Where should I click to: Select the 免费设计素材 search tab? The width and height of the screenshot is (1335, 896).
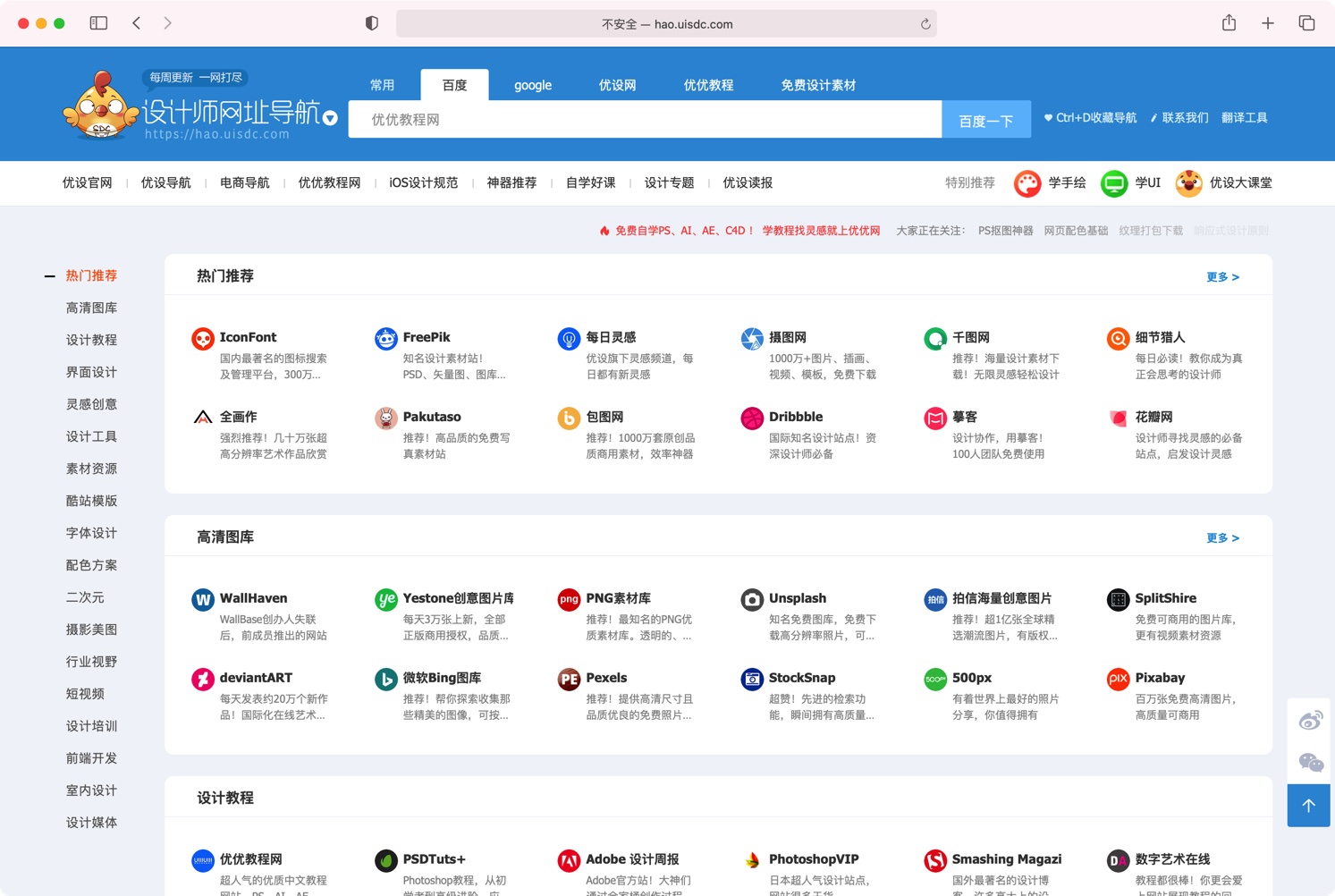pyautogui.click(x=818, y=85)
